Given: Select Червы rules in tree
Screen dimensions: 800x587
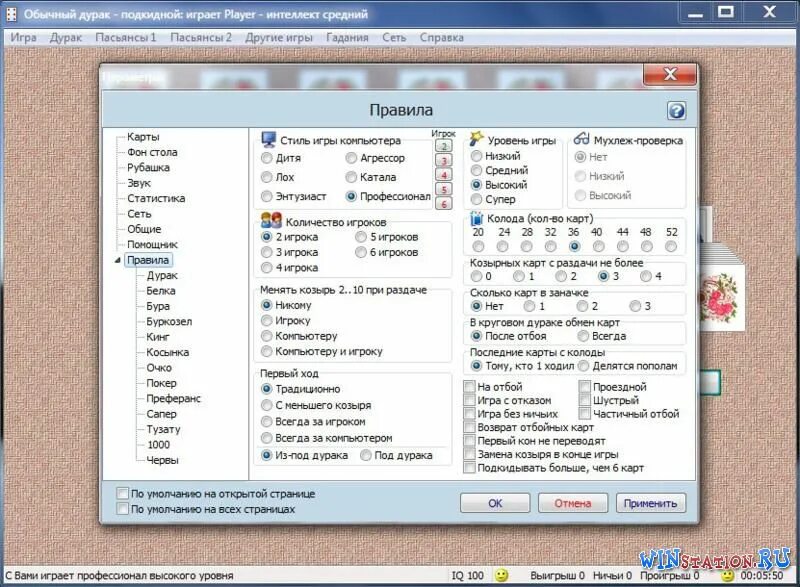Looking at the screenshot, I should 162,460.
